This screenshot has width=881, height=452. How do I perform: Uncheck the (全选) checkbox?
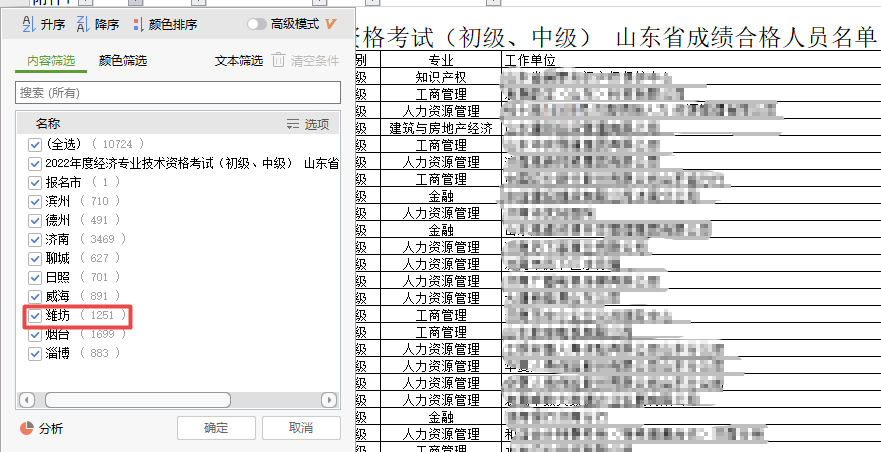[35, 144]
